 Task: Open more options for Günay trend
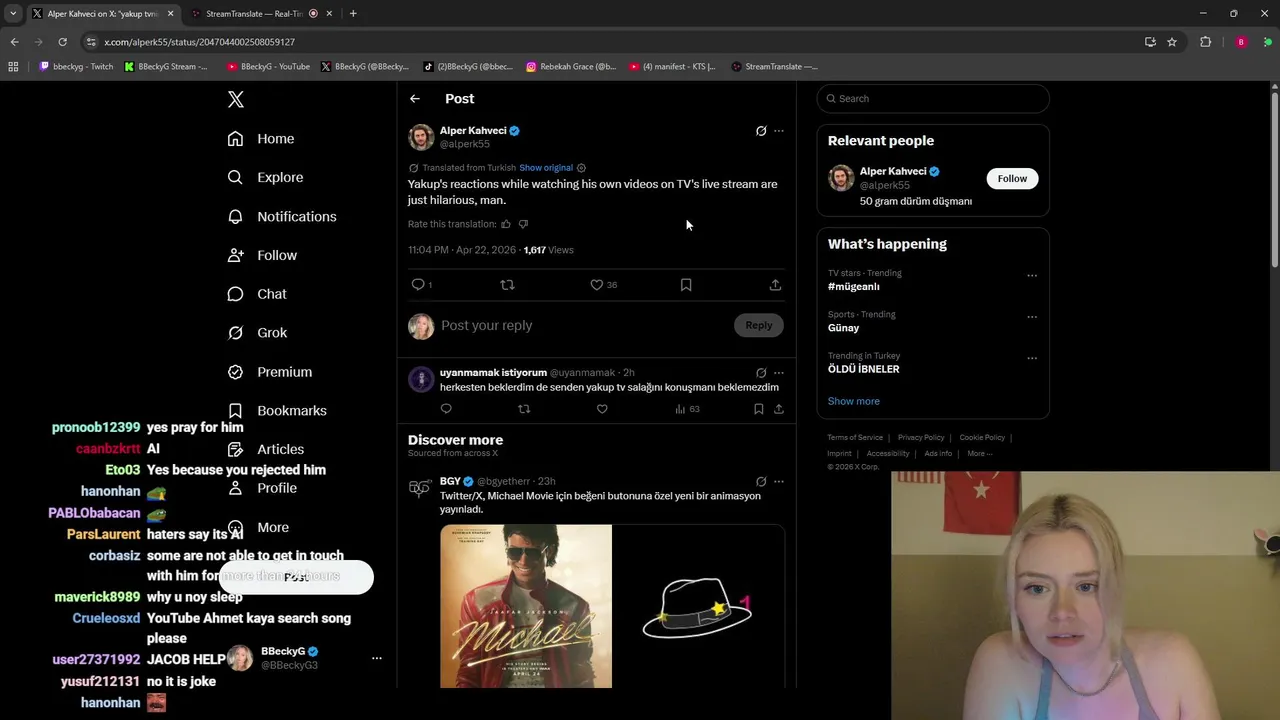[1032, 317]
